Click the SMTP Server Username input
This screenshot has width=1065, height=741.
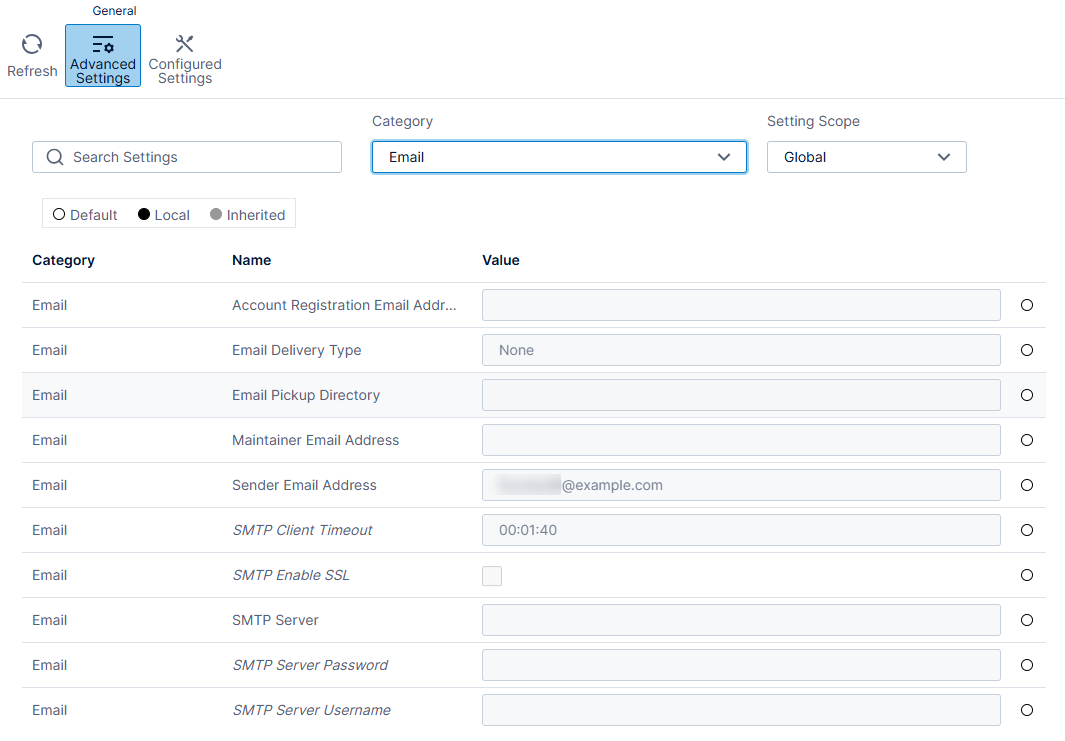point(740,710)
